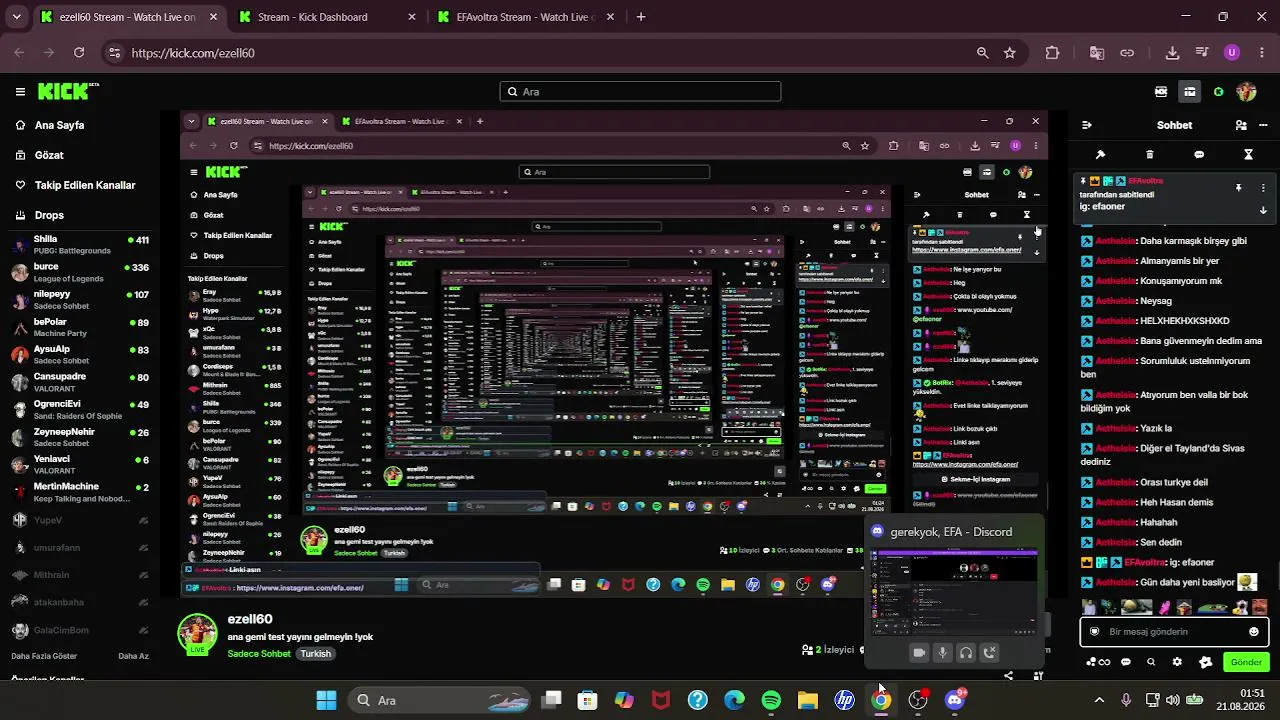Collapse the Sohbet chat panel
The image size is (1280, 720).
1087,125
